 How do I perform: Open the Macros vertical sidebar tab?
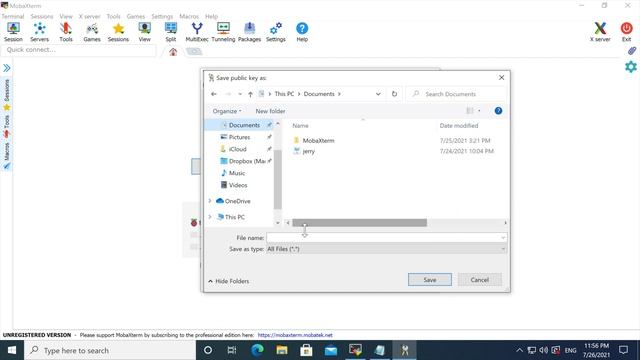[x=7, y=156]
